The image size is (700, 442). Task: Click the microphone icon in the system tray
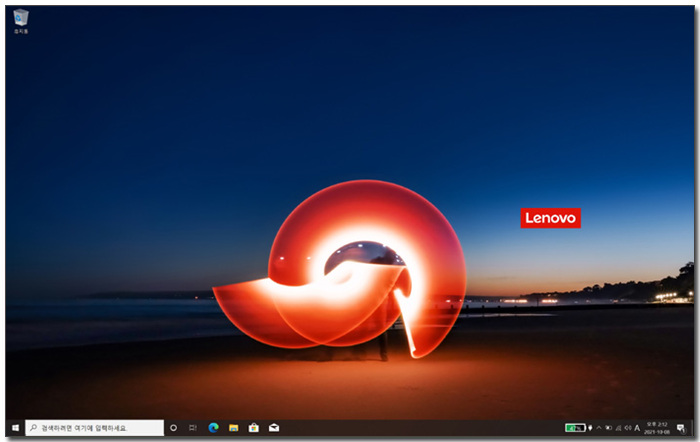(590, 427)
